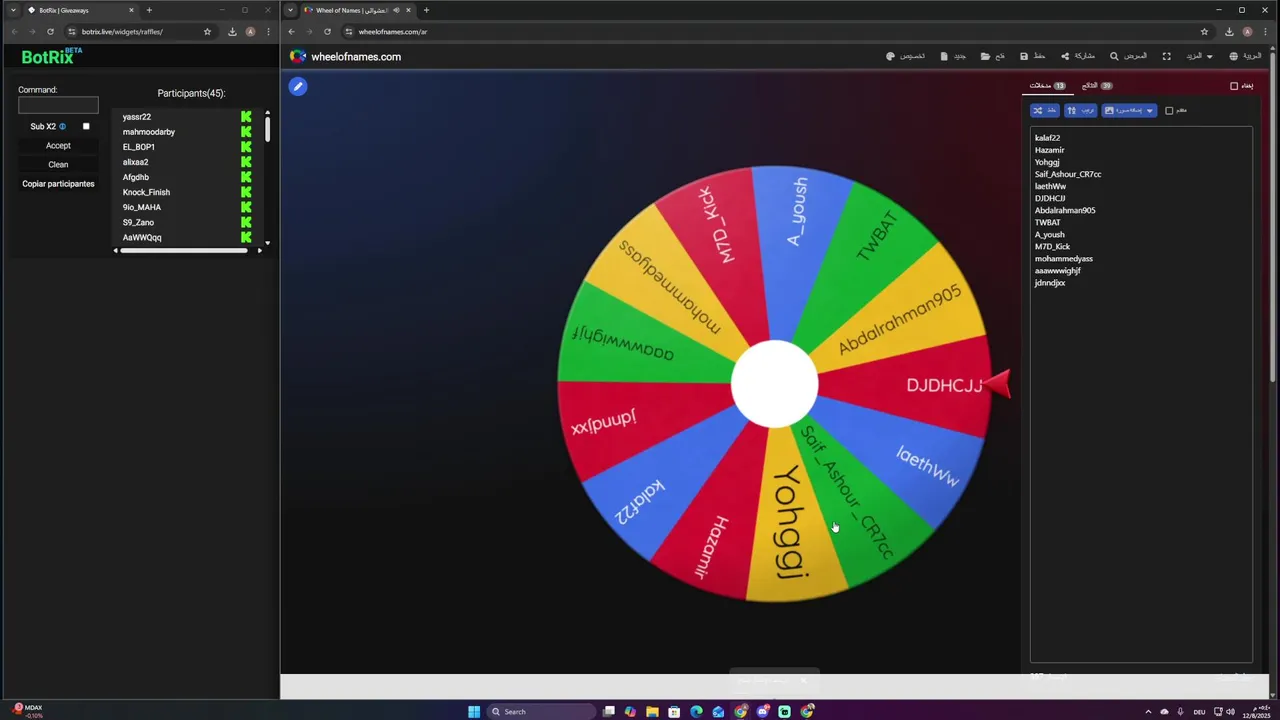Click the Windows taskbar Search box
Viewport: 1280px width, 720px height.
(540, 712)
